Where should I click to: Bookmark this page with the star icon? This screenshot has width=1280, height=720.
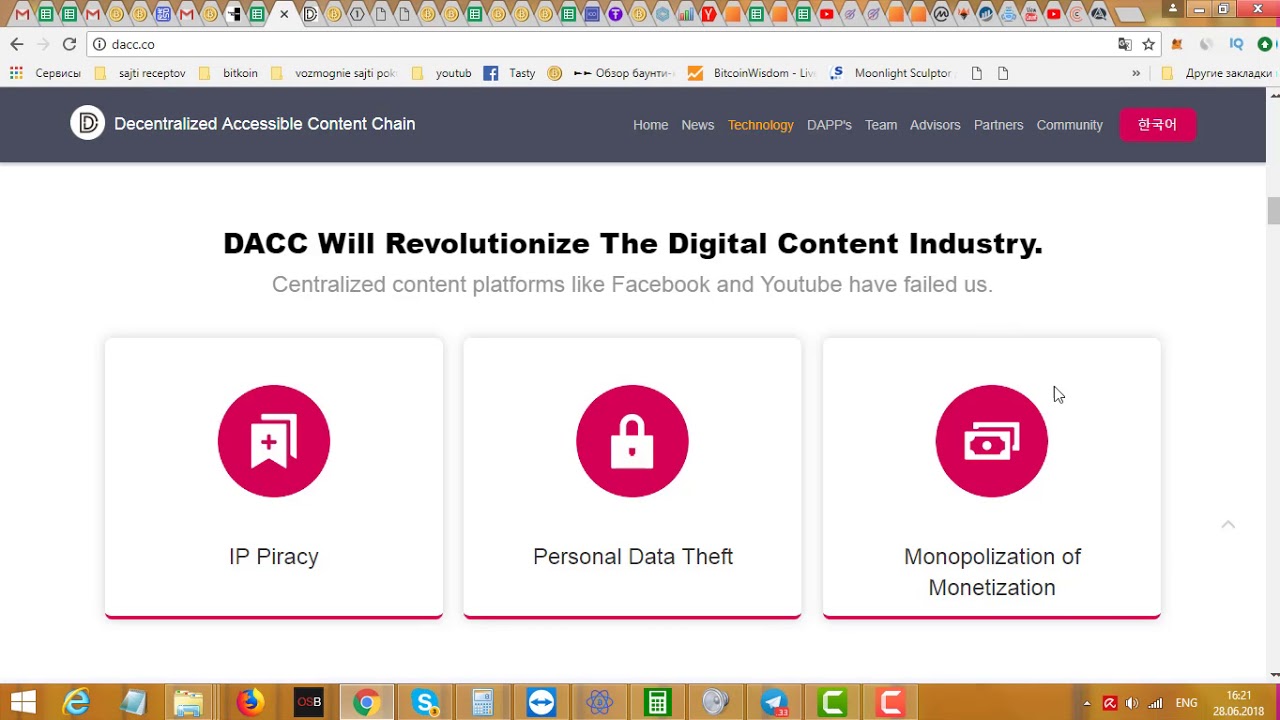1149,44
